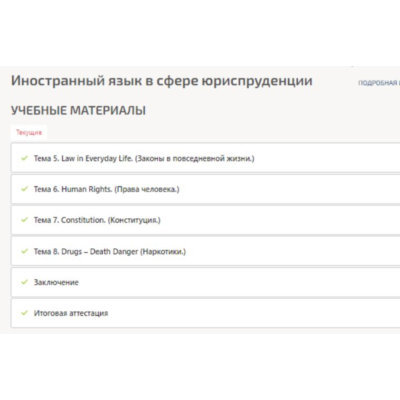400x400 pixels.
Task: Click the green checkmark beside Заключение
Action: click(24, 282)
